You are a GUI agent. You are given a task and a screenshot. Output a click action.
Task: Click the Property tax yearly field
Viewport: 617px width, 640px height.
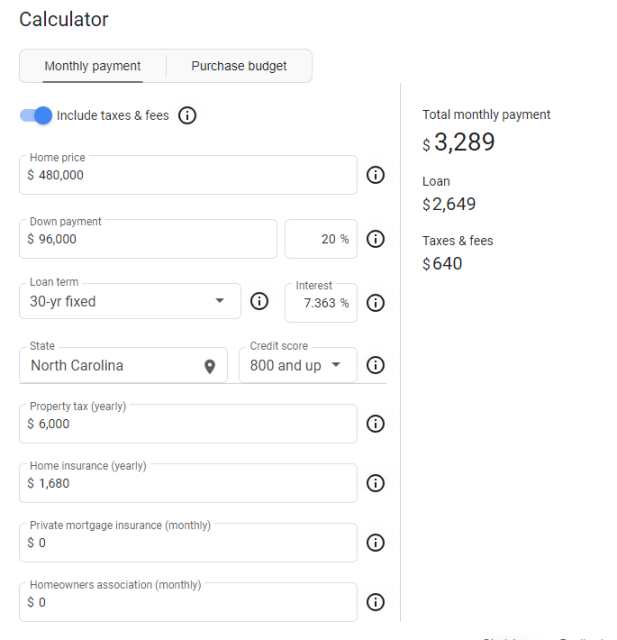click(188, 424)
